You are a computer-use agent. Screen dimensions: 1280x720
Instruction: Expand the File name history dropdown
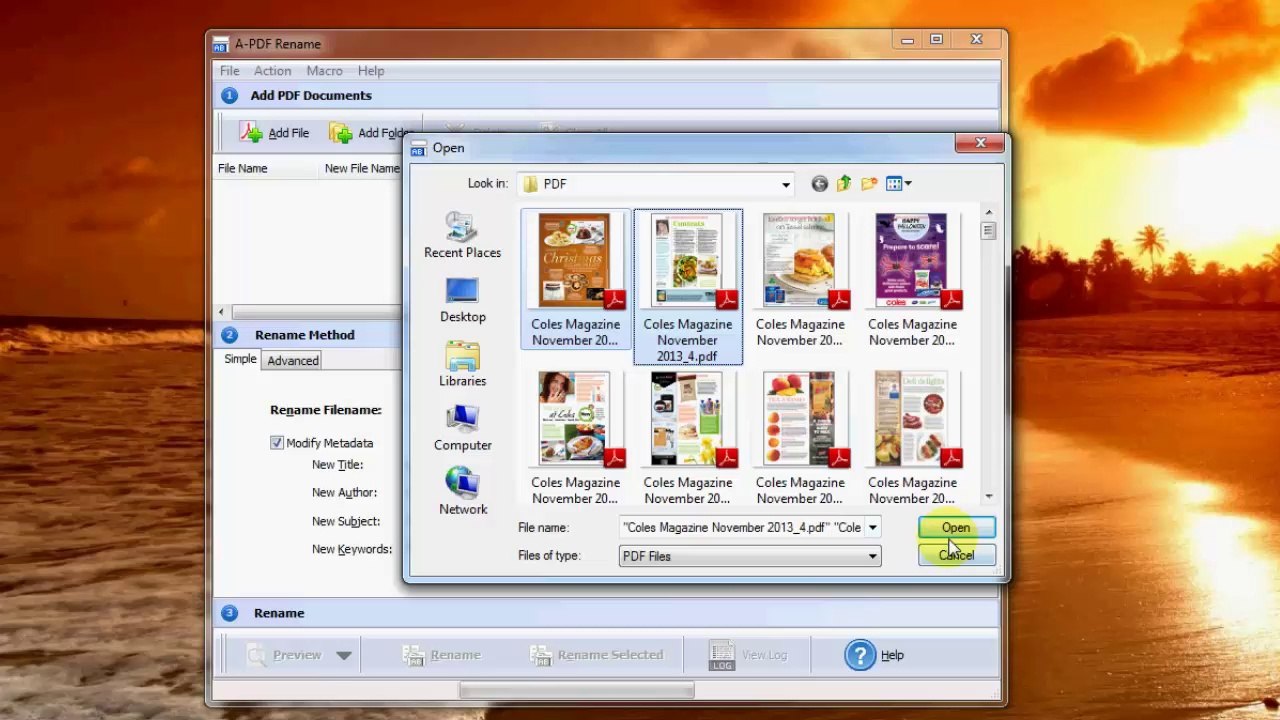click(x=872, y=528)
